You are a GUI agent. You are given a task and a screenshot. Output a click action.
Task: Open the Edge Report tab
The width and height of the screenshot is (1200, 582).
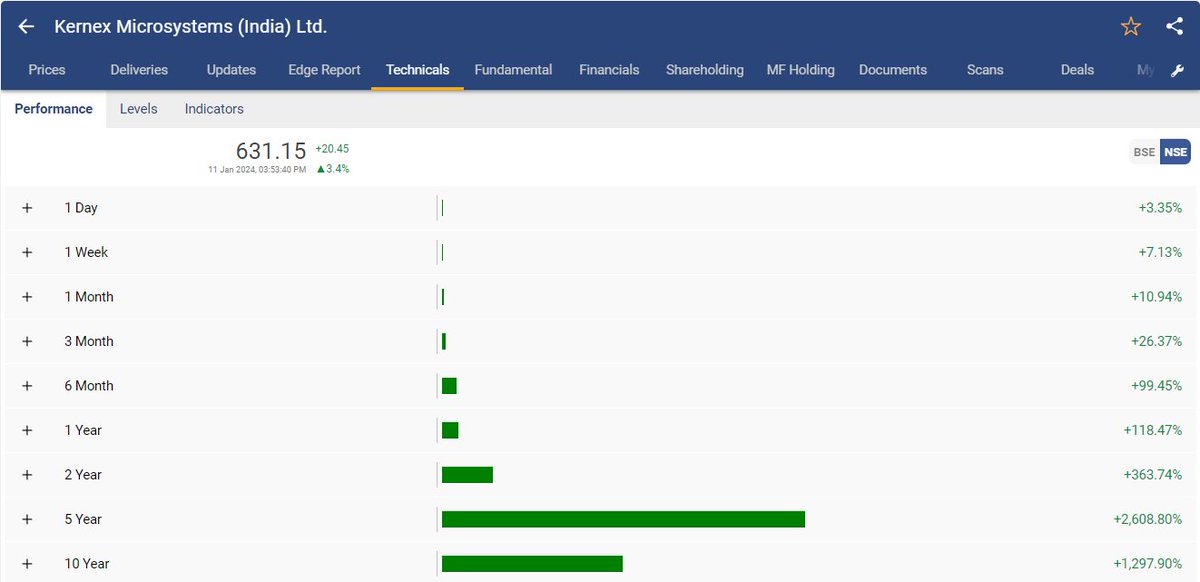(324, 70)
